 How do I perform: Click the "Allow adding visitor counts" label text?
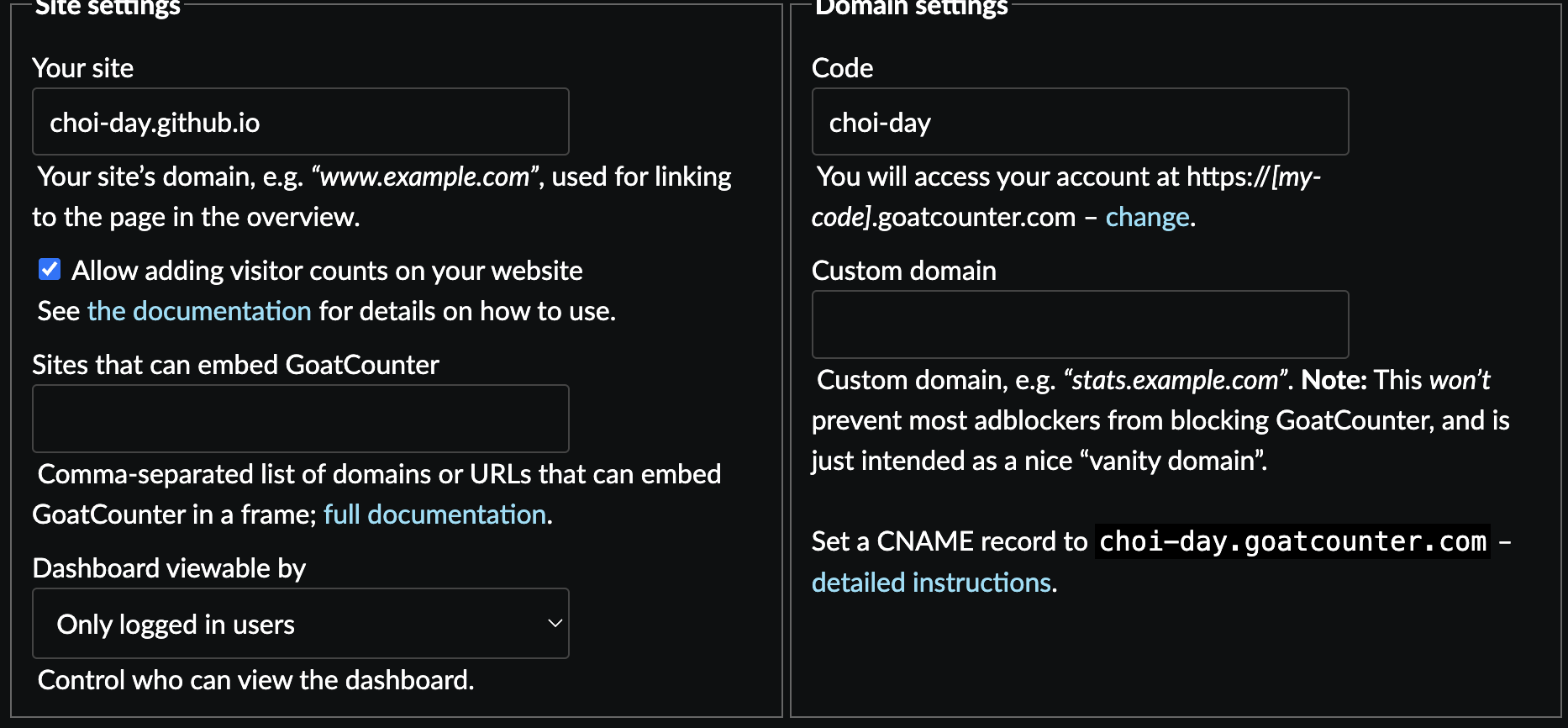(326, 271)
